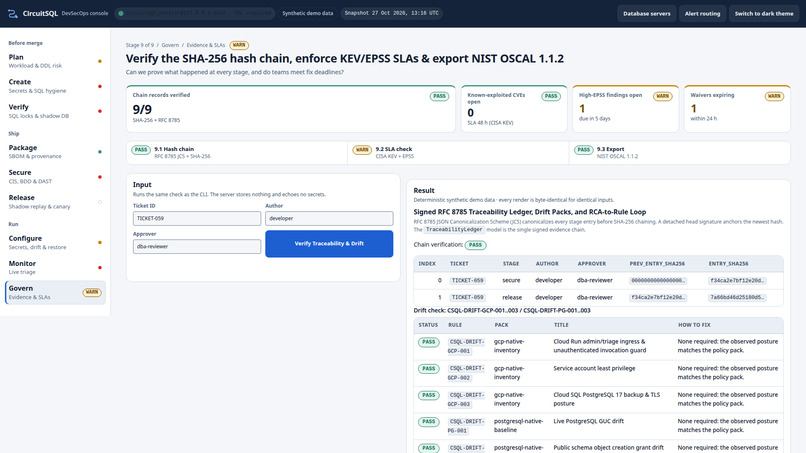Viewport: 806px width, 453px height.
Task: Click the Waivers expiring card
Action: (737, 108)
